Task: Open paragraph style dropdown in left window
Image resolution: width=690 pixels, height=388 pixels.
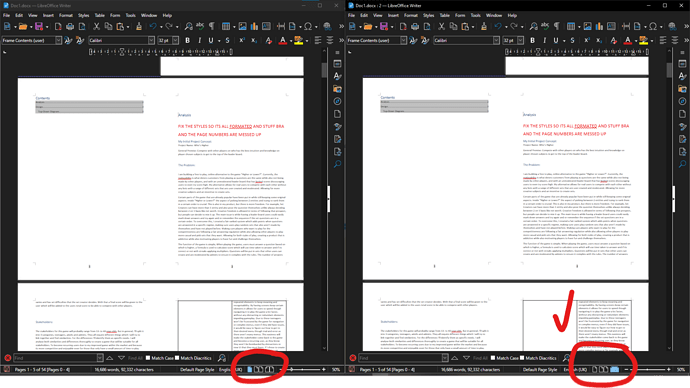Action: [58, 40]
